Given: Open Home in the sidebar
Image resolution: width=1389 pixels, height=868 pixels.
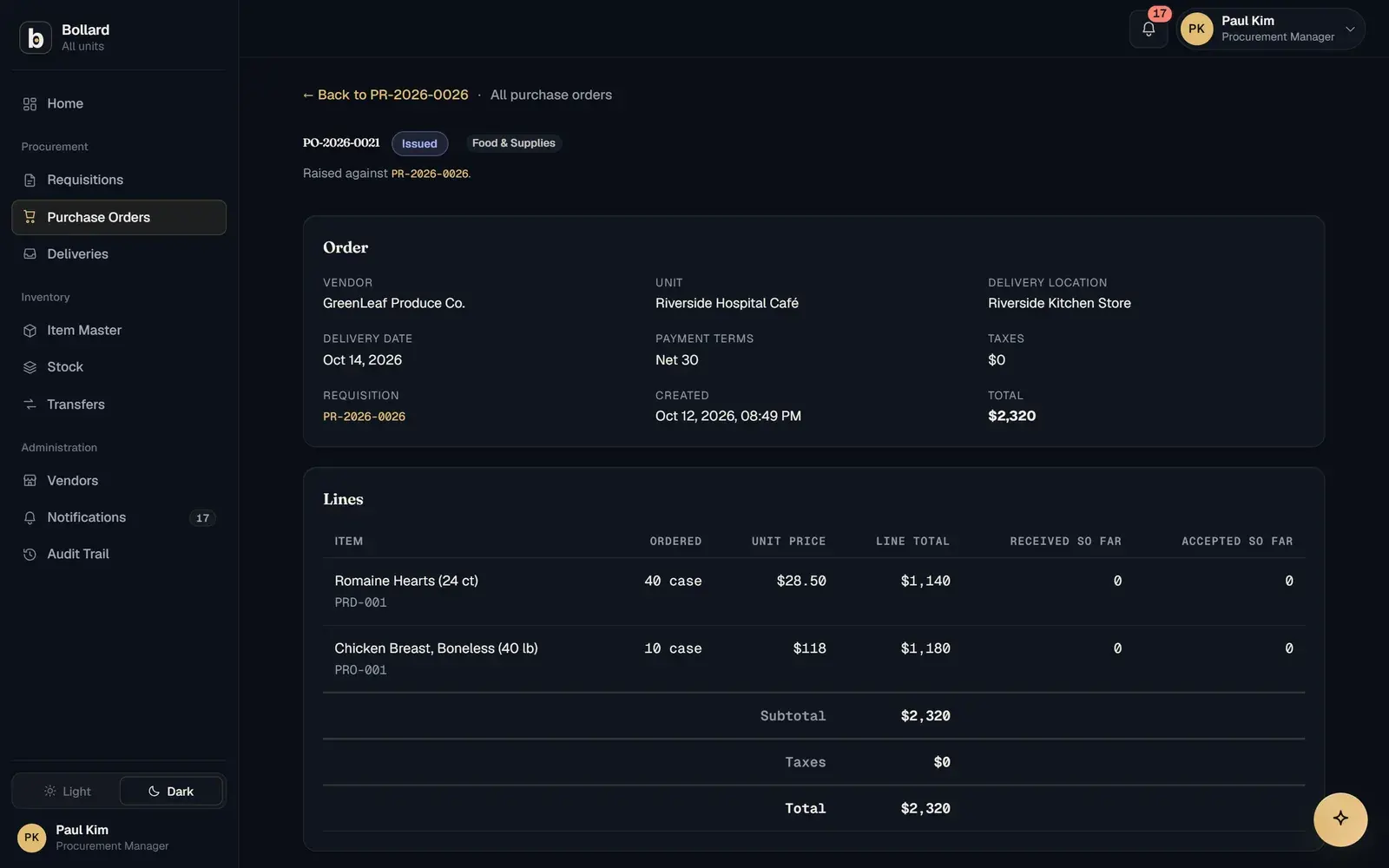Looking at the screenshot, I should tap(119, 104).
